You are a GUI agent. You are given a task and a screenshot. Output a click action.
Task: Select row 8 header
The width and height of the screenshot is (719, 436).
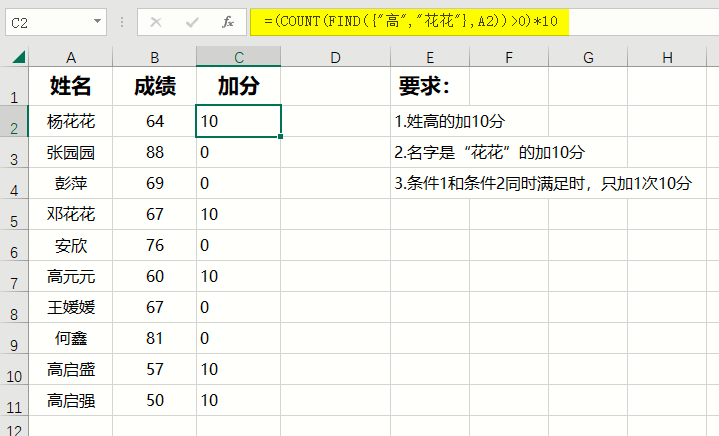point(14,307)
